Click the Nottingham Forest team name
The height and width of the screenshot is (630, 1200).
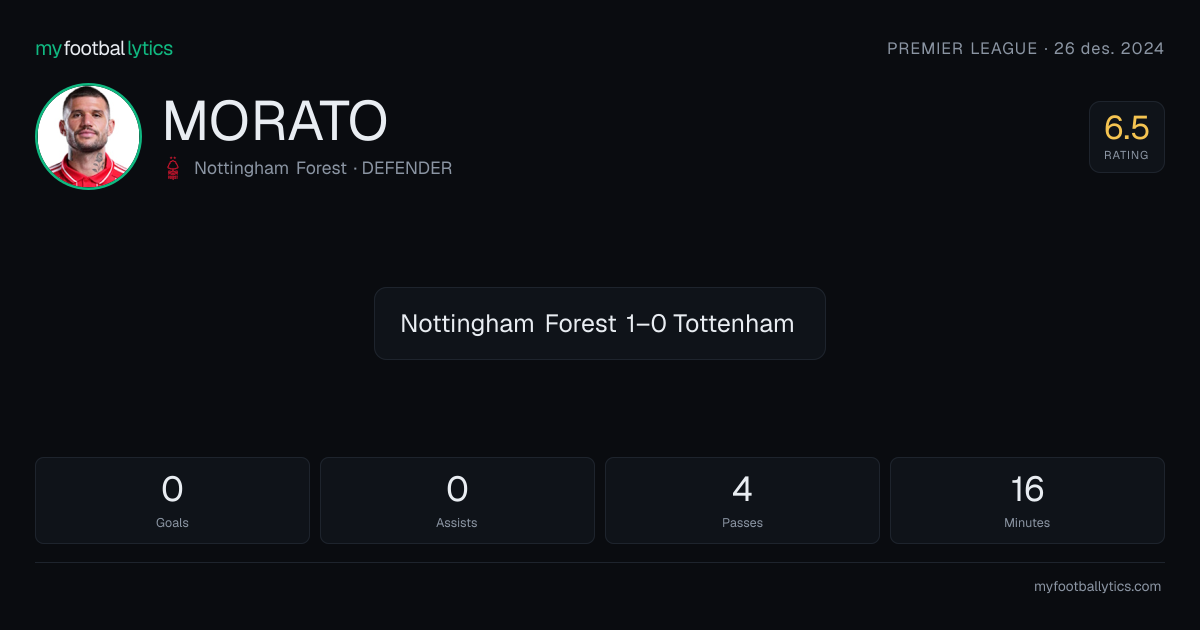[x=268, y=168]
